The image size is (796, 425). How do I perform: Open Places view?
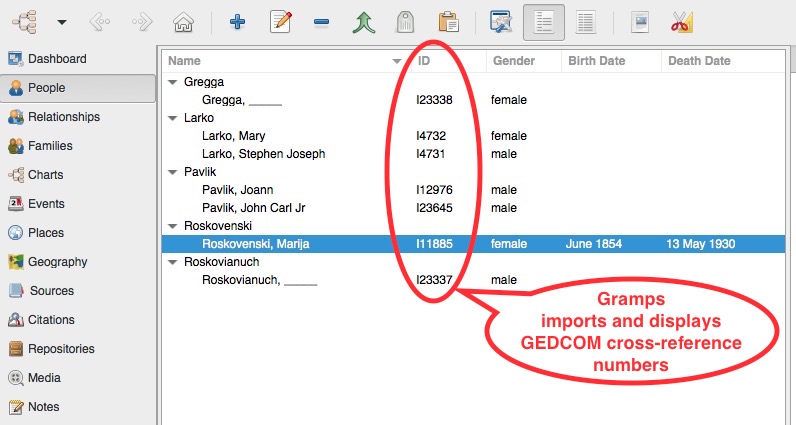(x=78, y=233)
